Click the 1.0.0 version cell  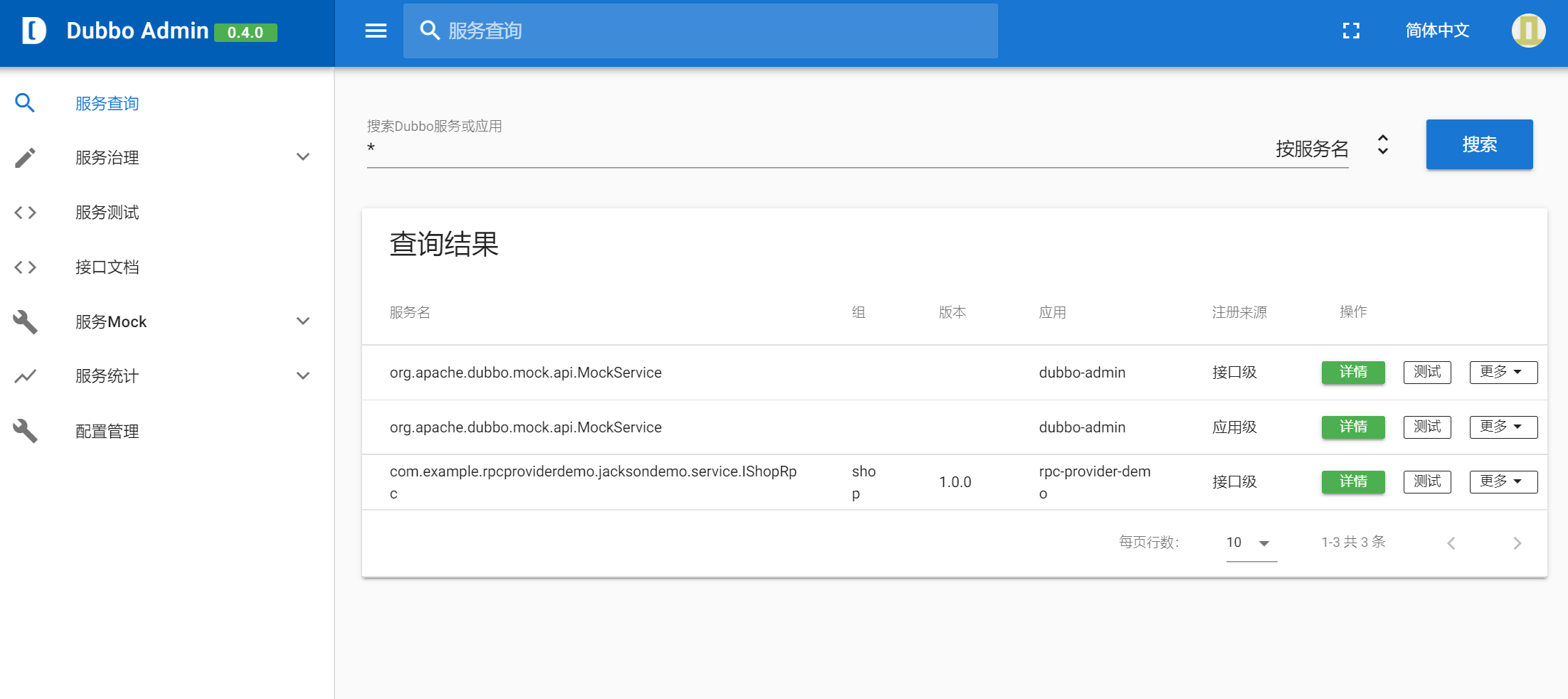click(955, 482)
